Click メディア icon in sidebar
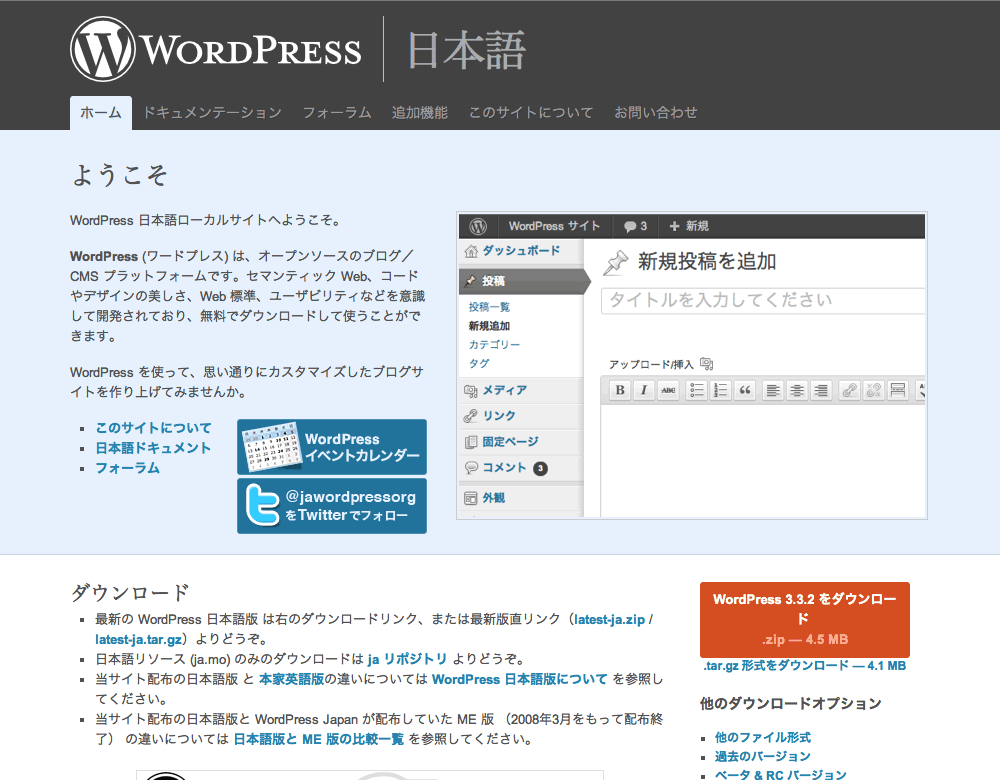This screenshot has width=1000, height=780. click(x=471, y=390)
